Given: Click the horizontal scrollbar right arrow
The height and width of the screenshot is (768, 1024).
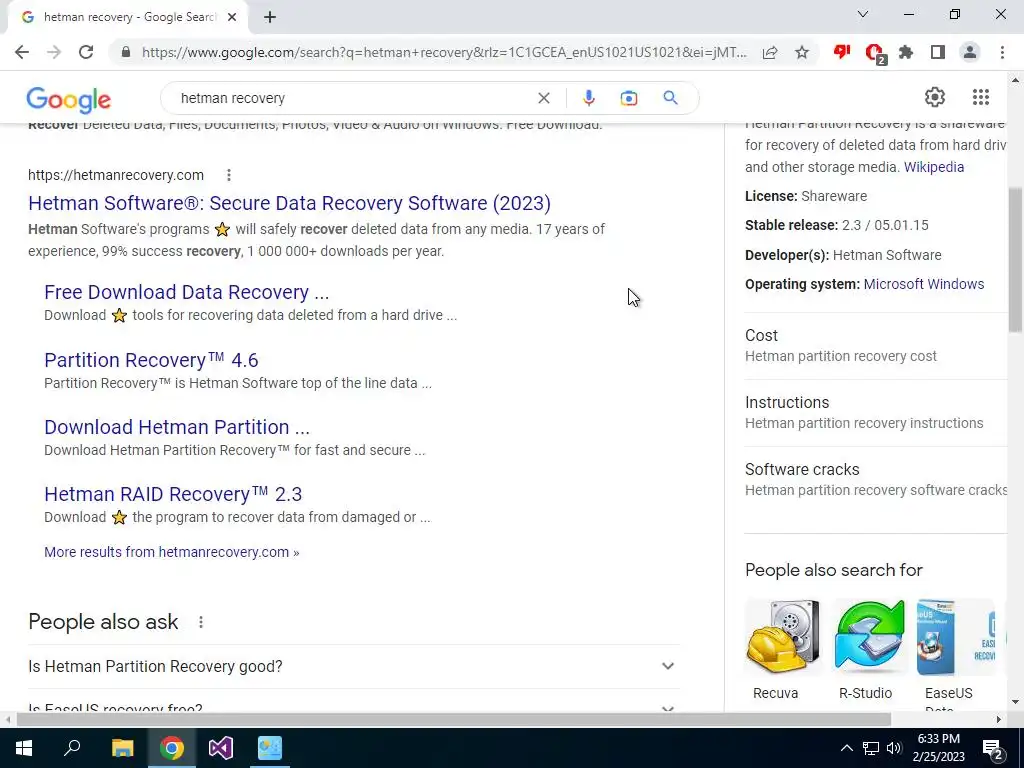Looking at the screenshot, I should (x=999, y=719).
